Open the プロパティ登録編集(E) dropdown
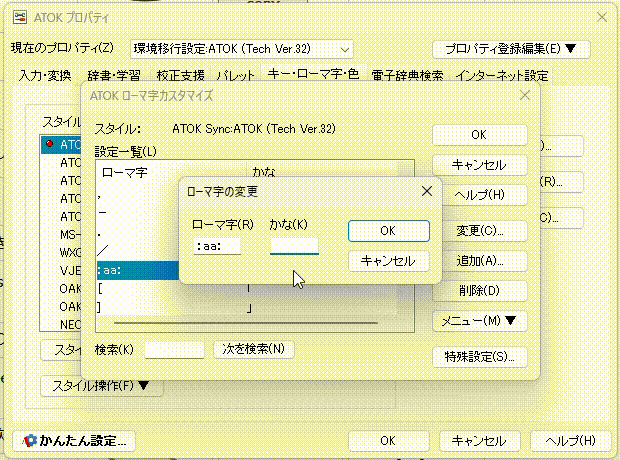The width and height of the screenshot is (620, 460). coord(511,49)
